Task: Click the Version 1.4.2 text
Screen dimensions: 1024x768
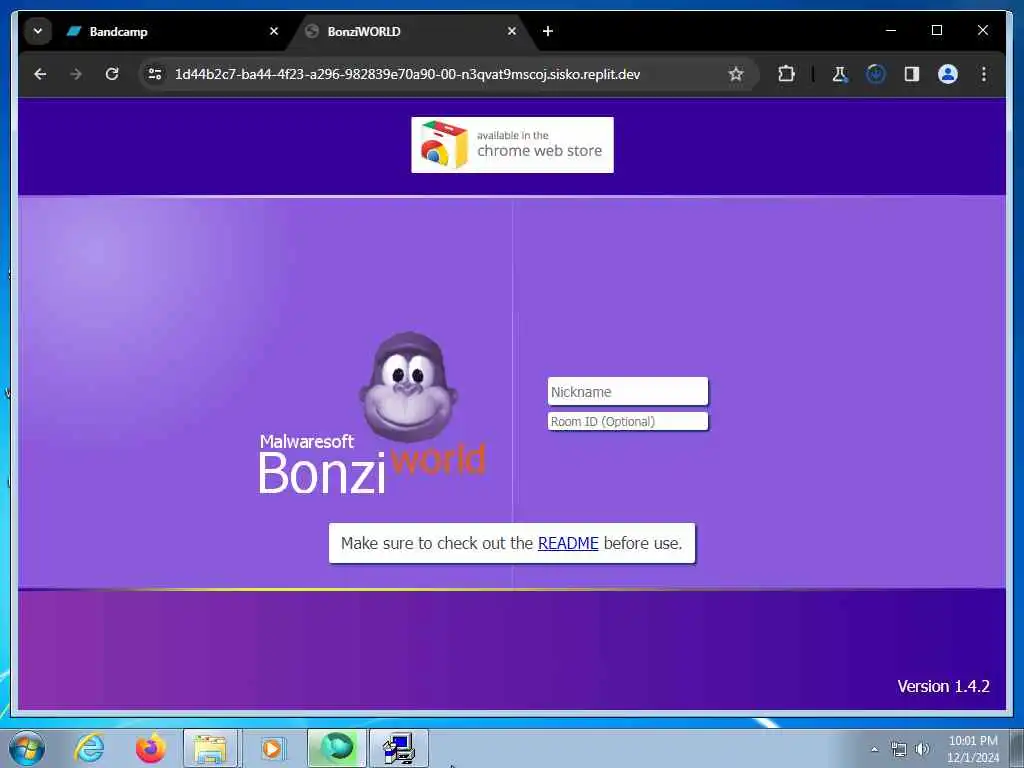Action: tap(943, 686)
